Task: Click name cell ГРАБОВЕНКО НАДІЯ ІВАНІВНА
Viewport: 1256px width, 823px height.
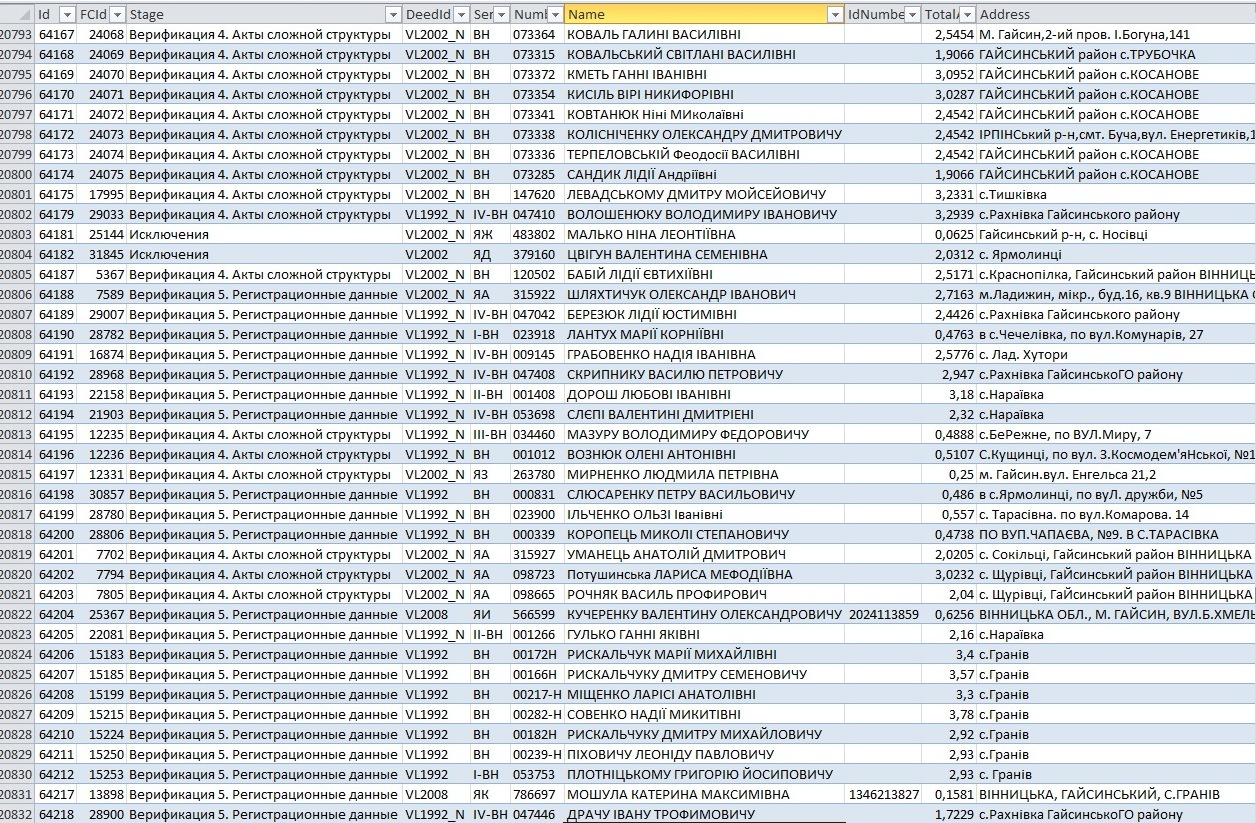Action: 705,355
